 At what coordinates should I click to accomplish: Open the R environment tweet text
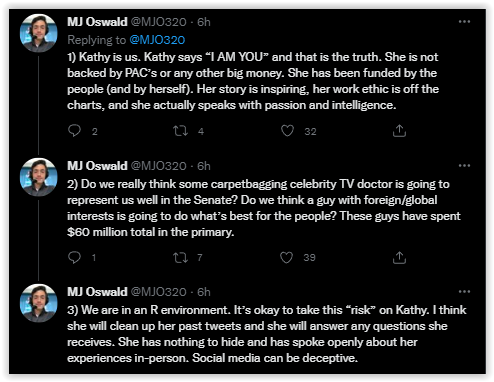click(x=267, y=334)
